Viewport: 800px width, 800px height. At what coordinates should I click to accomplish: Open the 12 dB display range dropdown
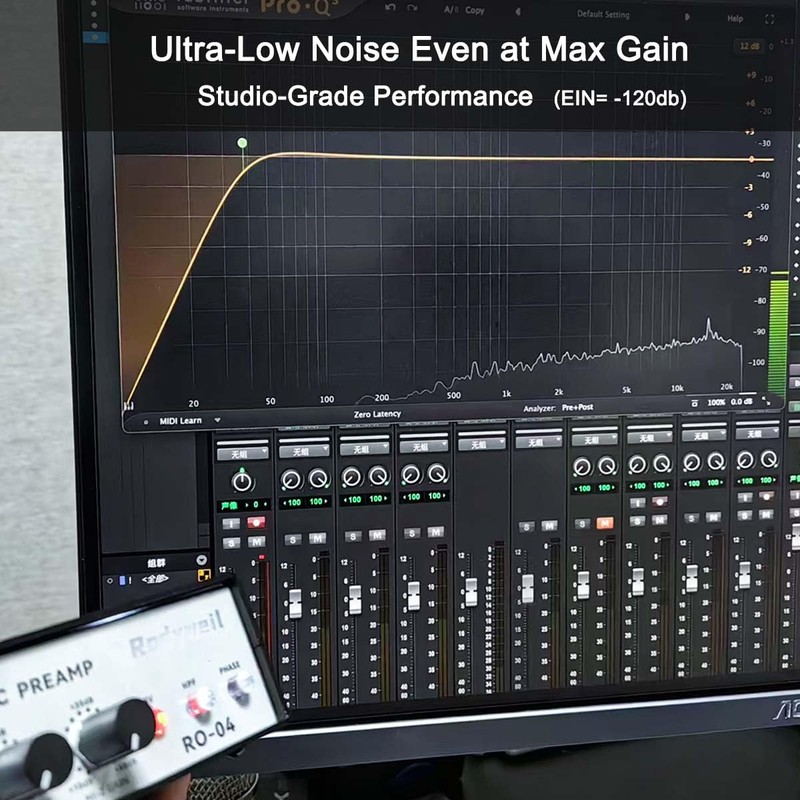[749, 46]
